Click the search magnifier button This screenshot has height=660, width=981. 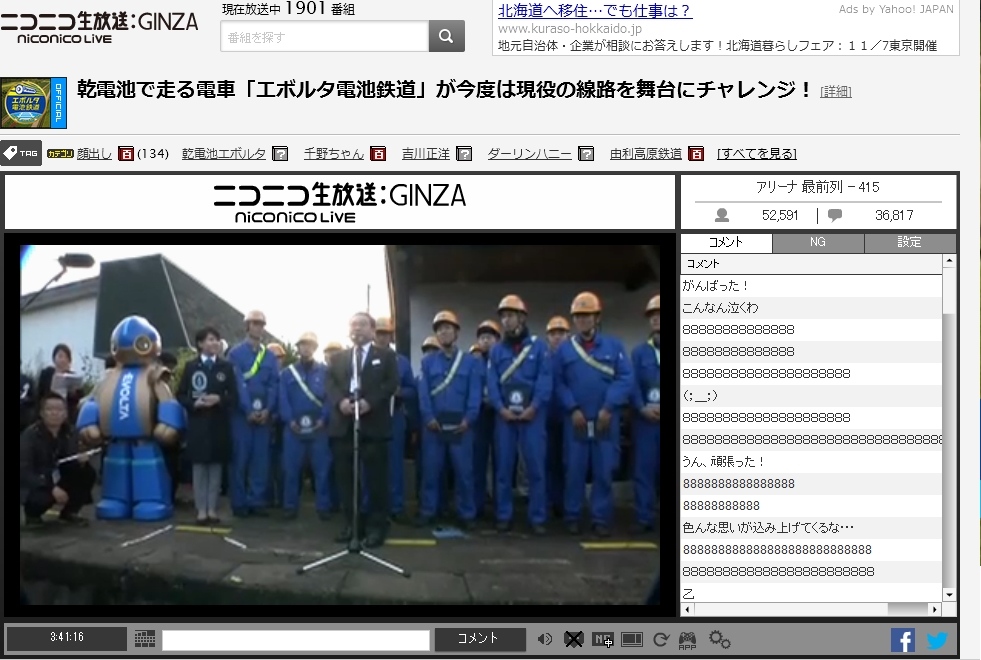[x=446, y=36]
